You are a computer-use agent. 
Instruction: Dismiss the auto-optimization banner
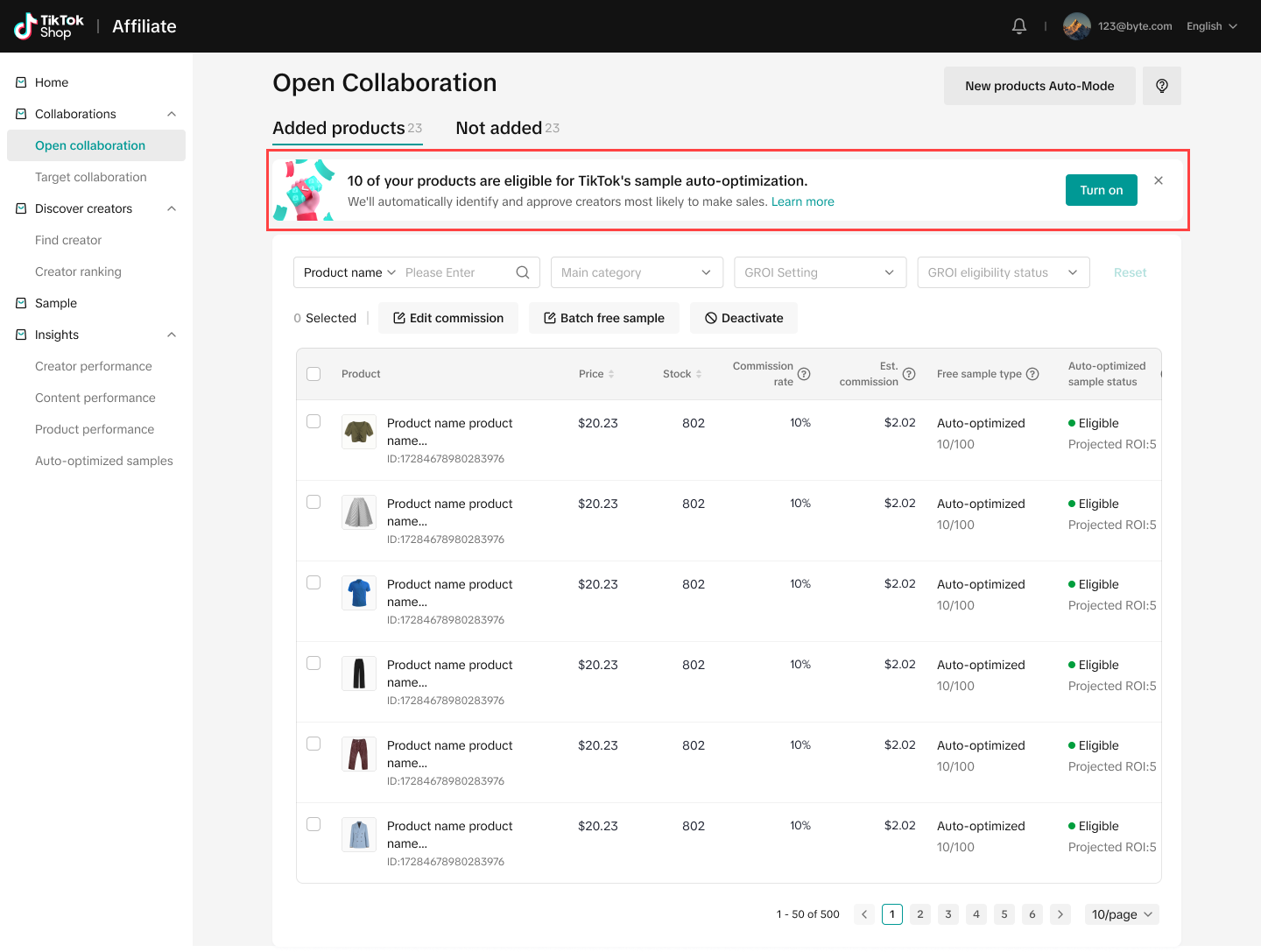click(x=1159, y=180)
